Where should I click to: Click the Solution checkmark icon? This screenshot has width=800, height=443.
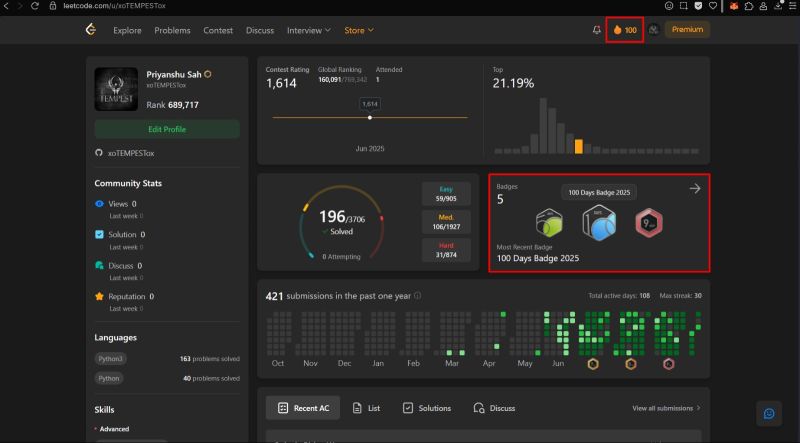tap(99, 234)
